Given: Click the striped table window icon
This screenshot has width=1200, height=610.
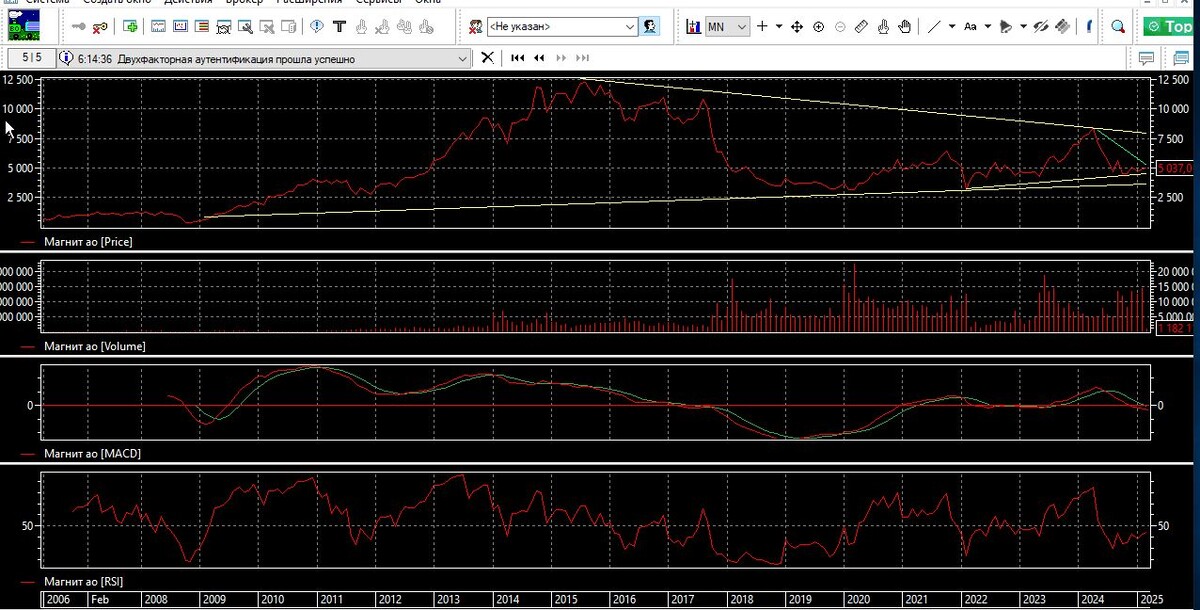Looking at the screenshot, I should (x=202, y=27).
